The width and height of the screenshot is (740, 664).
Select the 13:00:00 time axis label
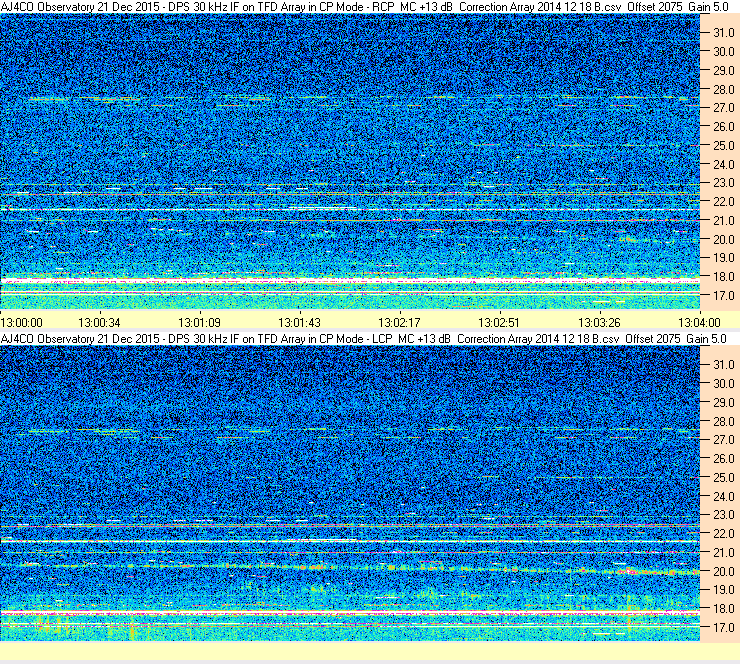point(22,323)
